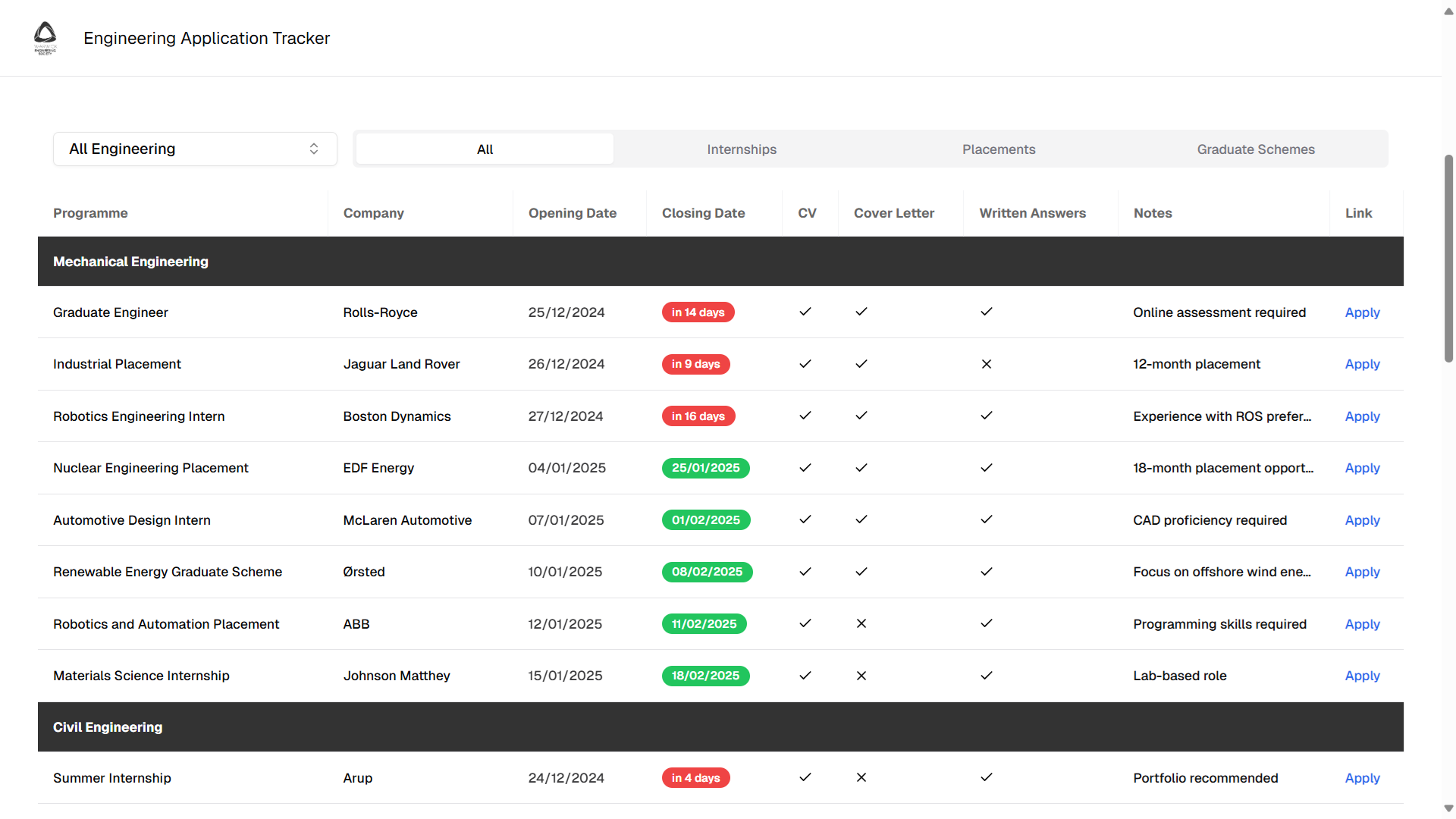Click the CV checkmark in Ørsted row
Screen dimensions: 1456x819
[805, 572]
